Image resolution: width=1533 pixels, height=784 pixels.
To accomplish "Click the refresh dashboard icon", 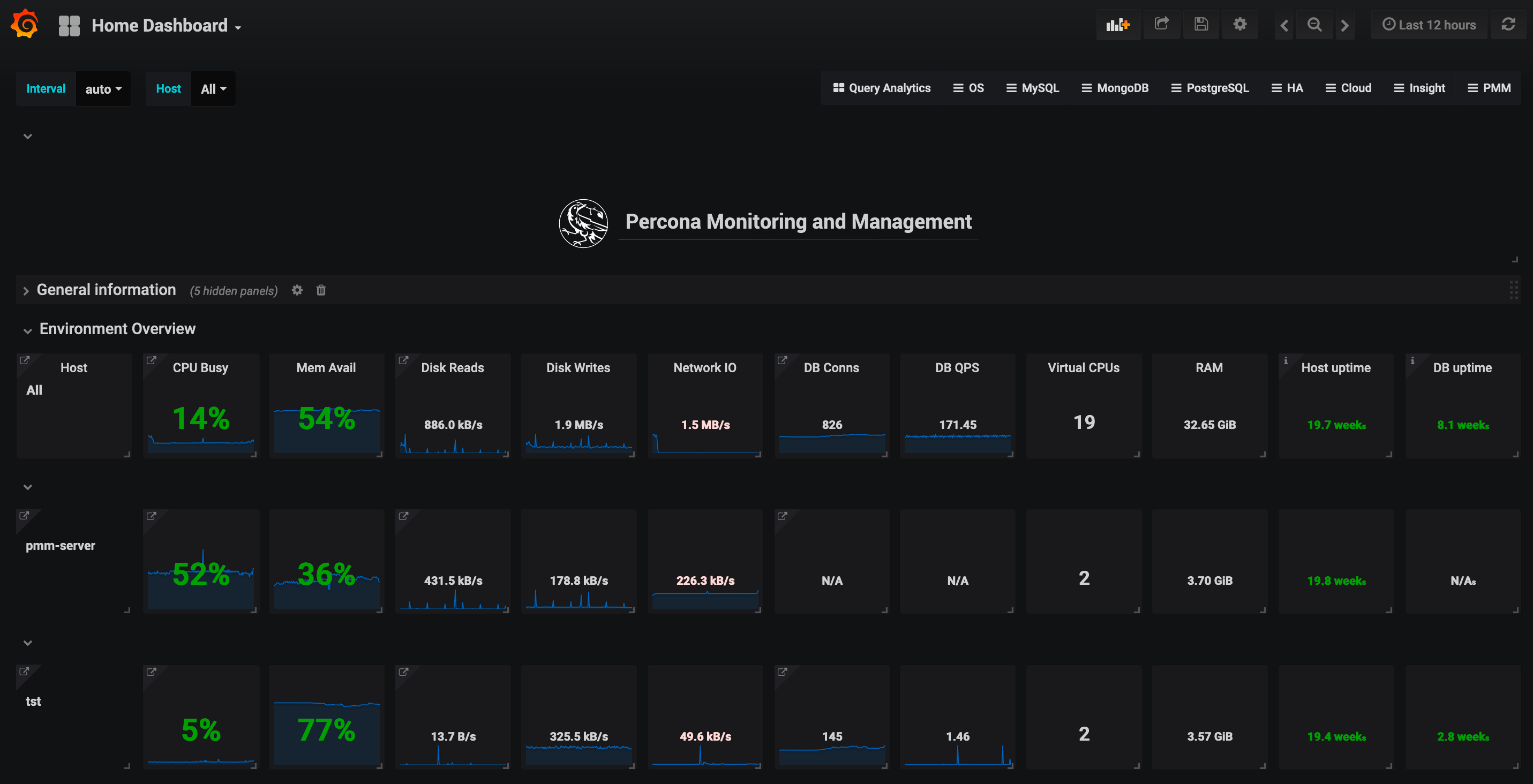I will [1508, 25].
